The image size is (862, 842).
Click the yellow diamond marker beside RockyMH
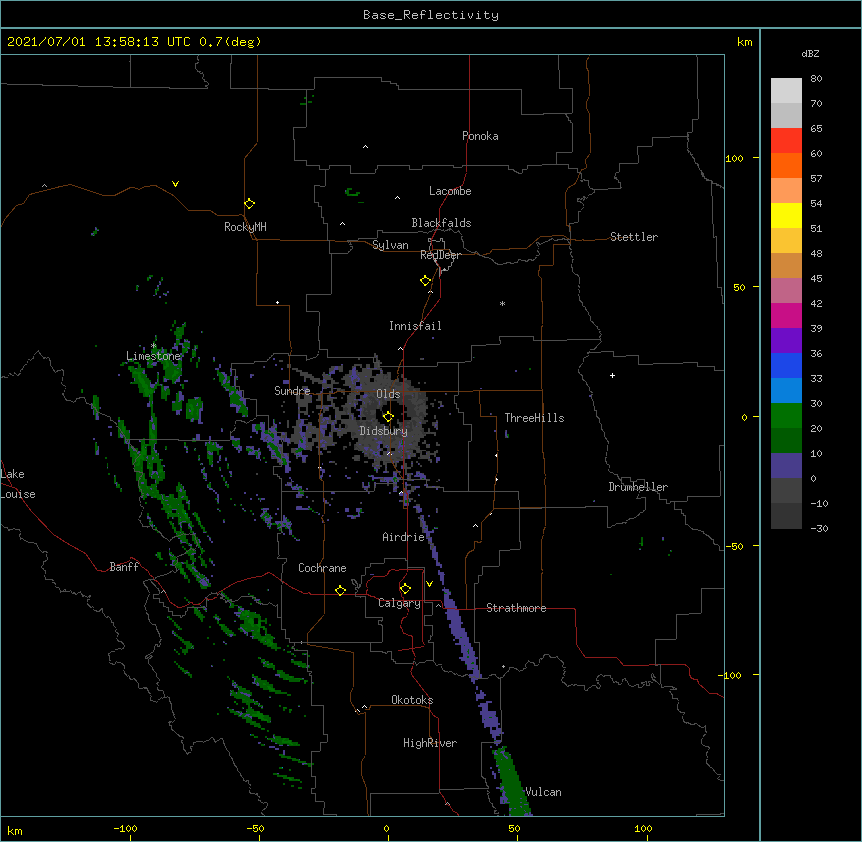pos(250,204)
